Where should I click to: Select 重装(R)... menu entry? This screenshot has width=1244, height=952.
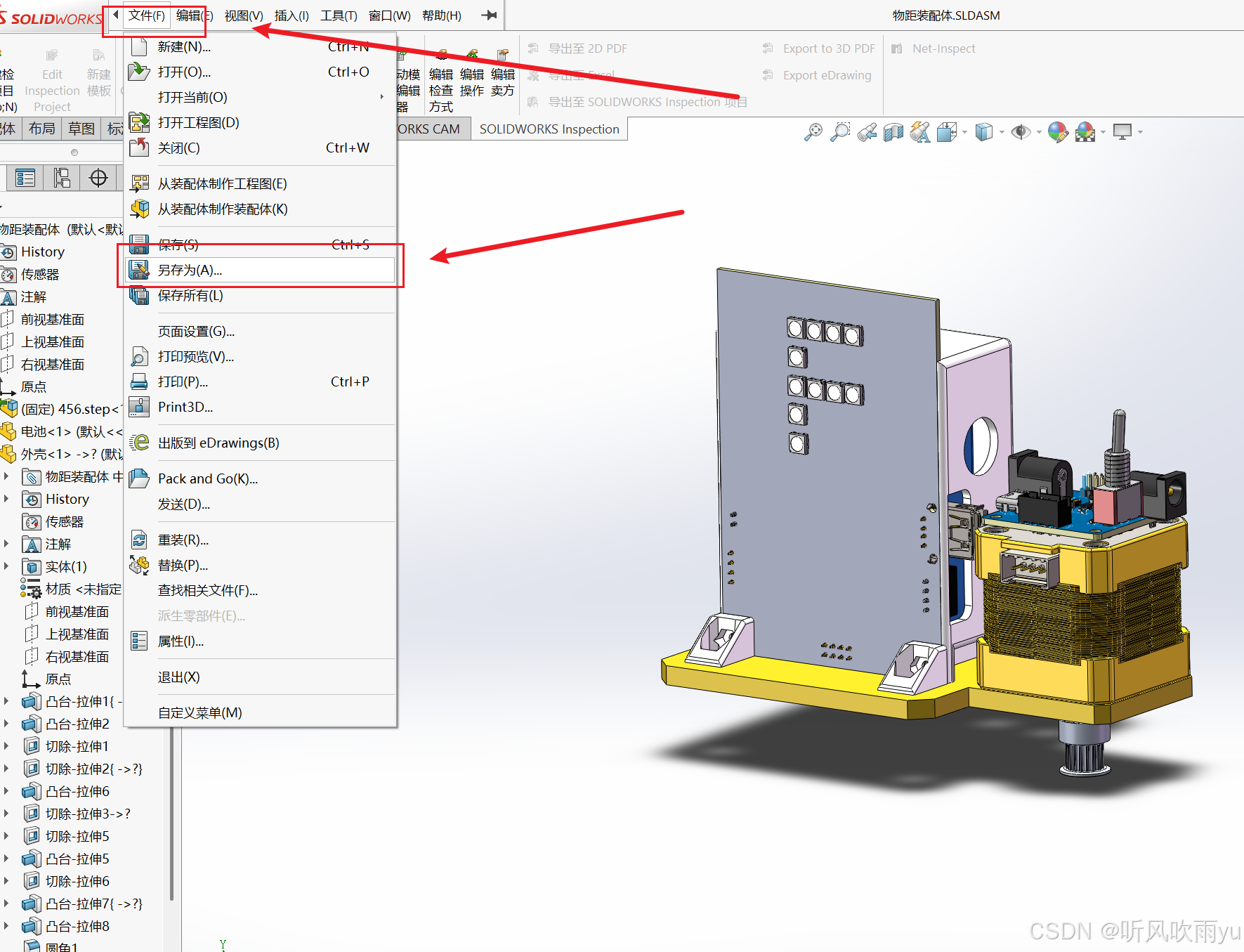260,540
